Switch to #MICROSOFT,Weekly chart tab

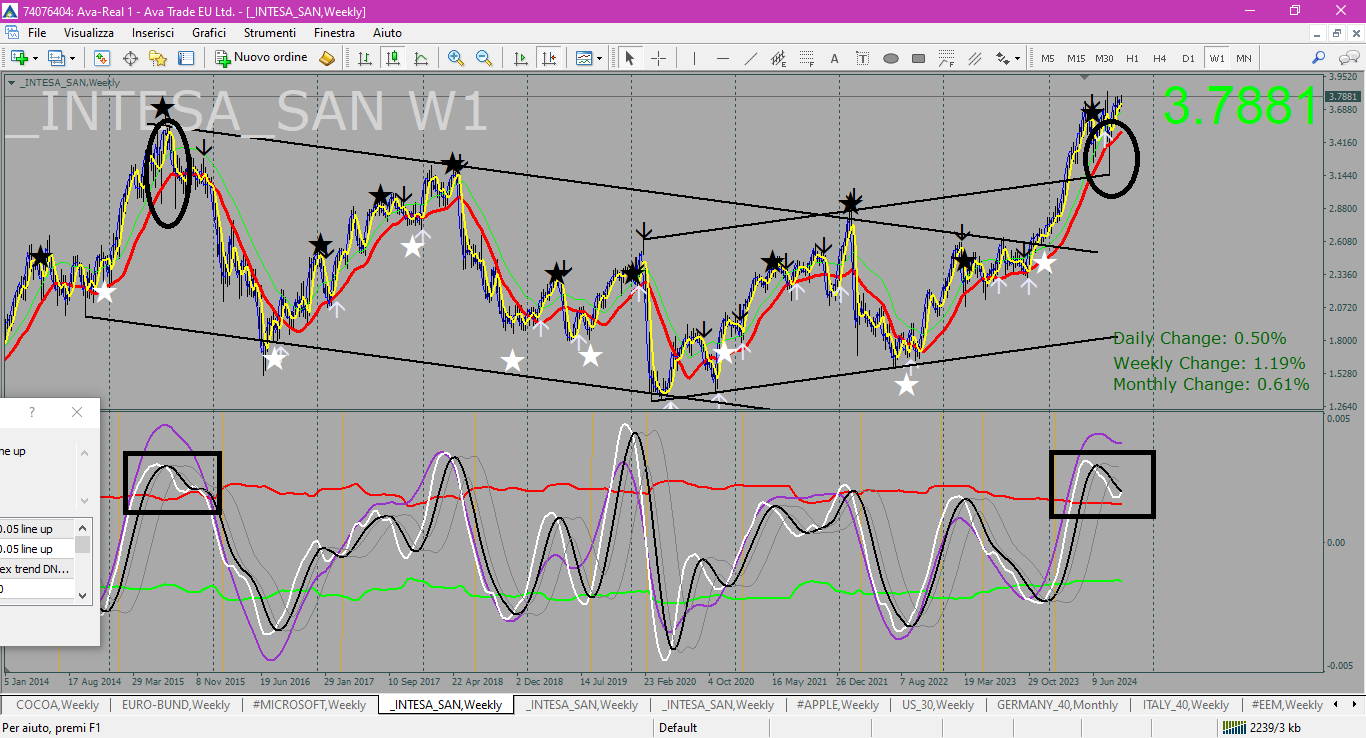(309, 705)
